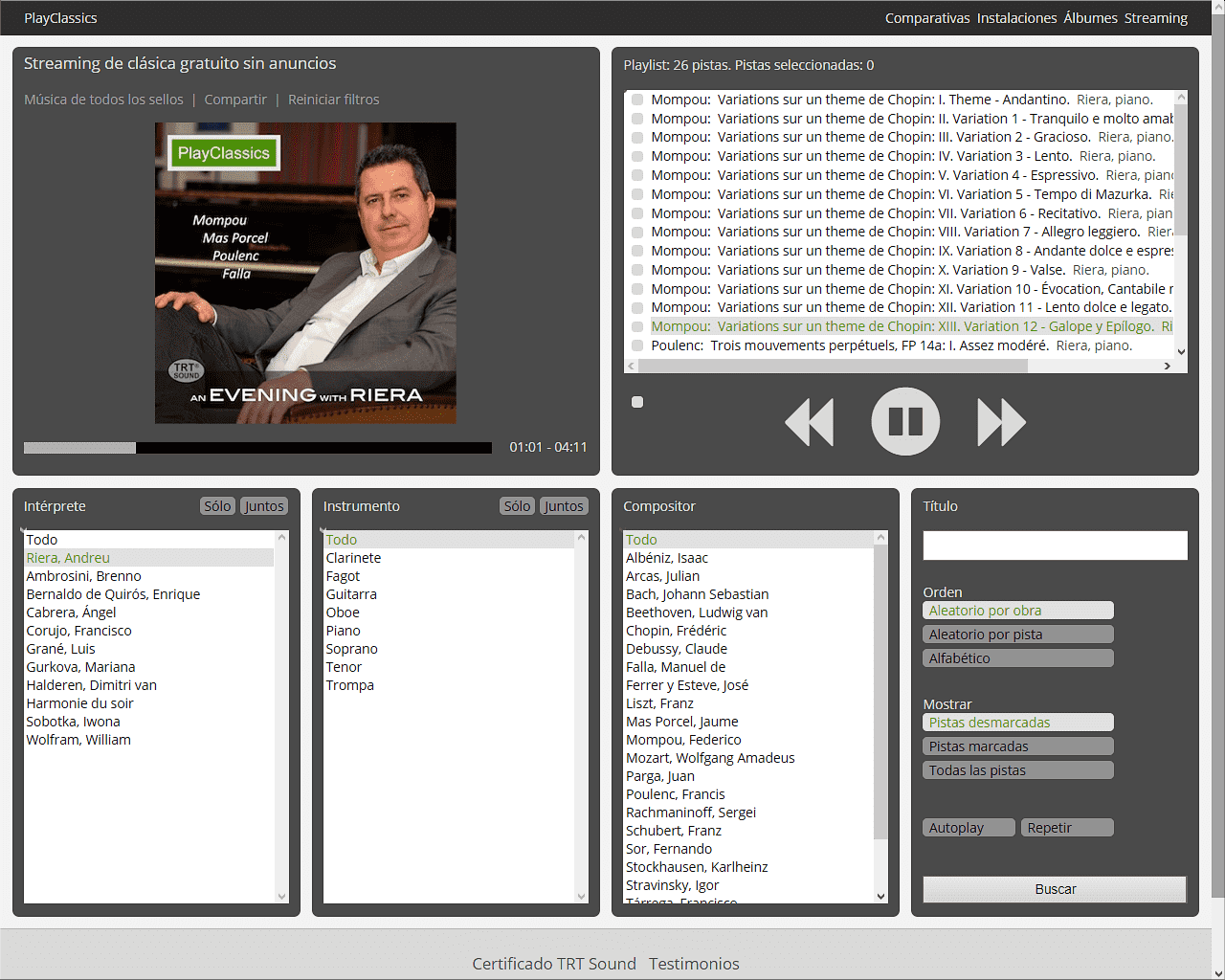
Task: Show 'Pistas desmarcadas' only
Action: tap(1018, 723)
